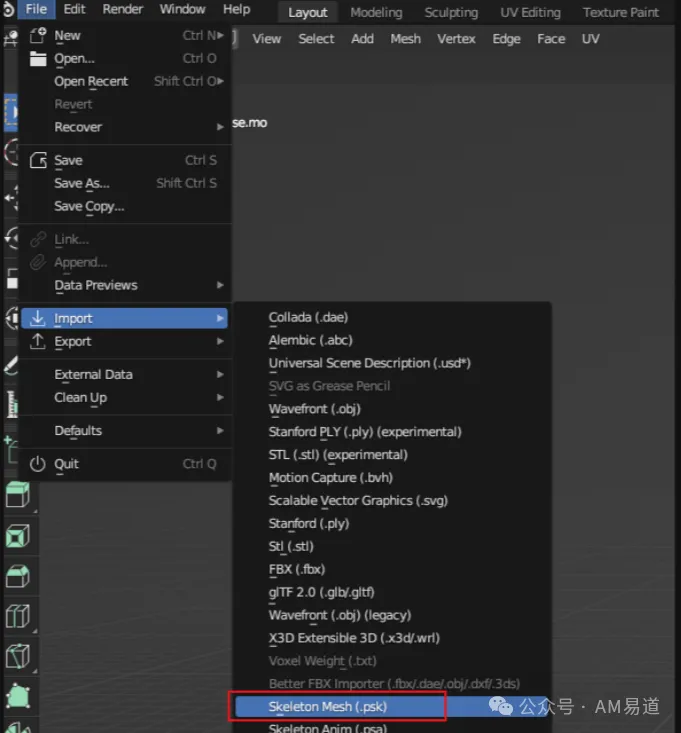
Task: Open the File menu
Action: click(36, 9)
